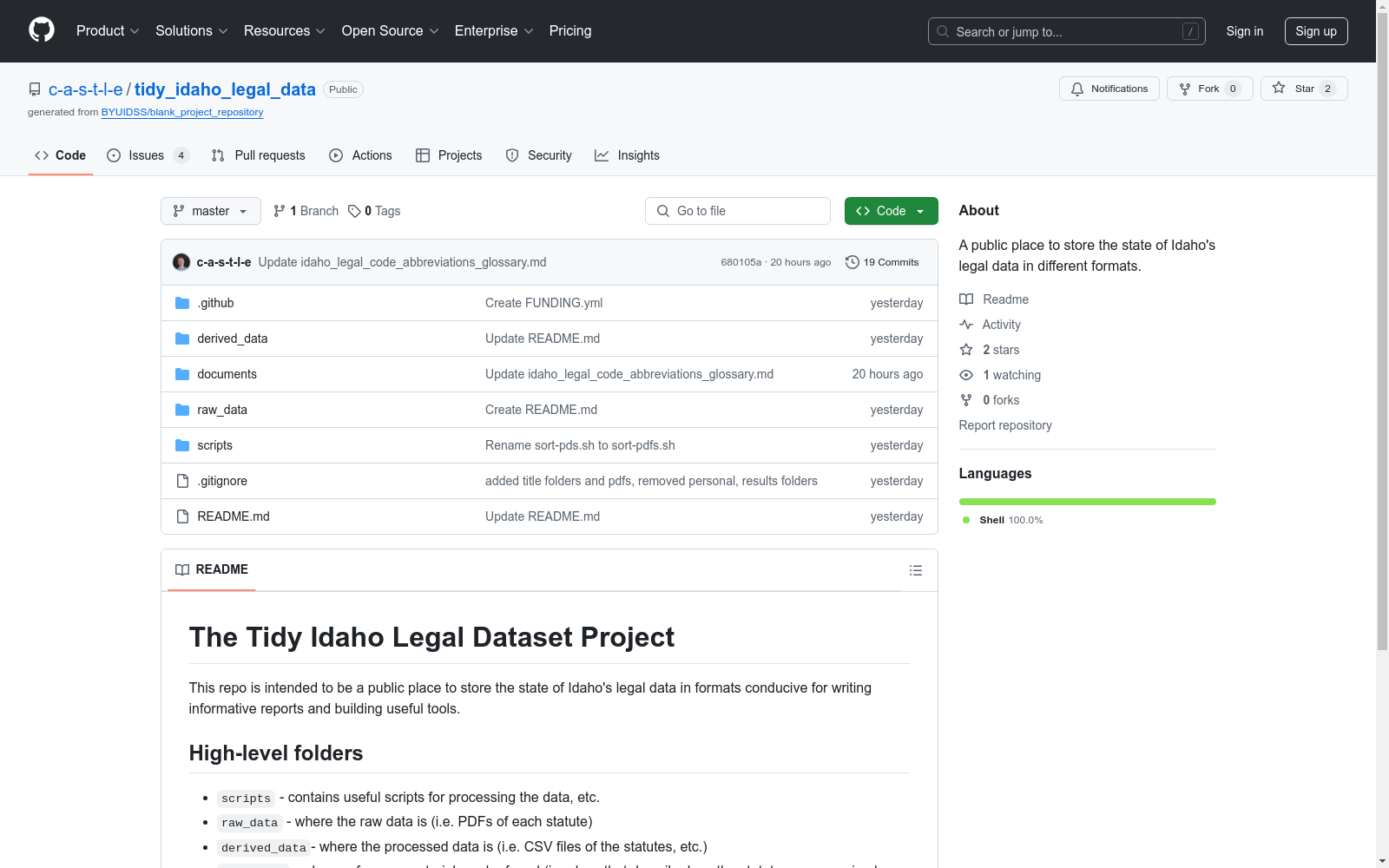
Task: Open the master branch dropdown
Action: click(x=211, y=211)
